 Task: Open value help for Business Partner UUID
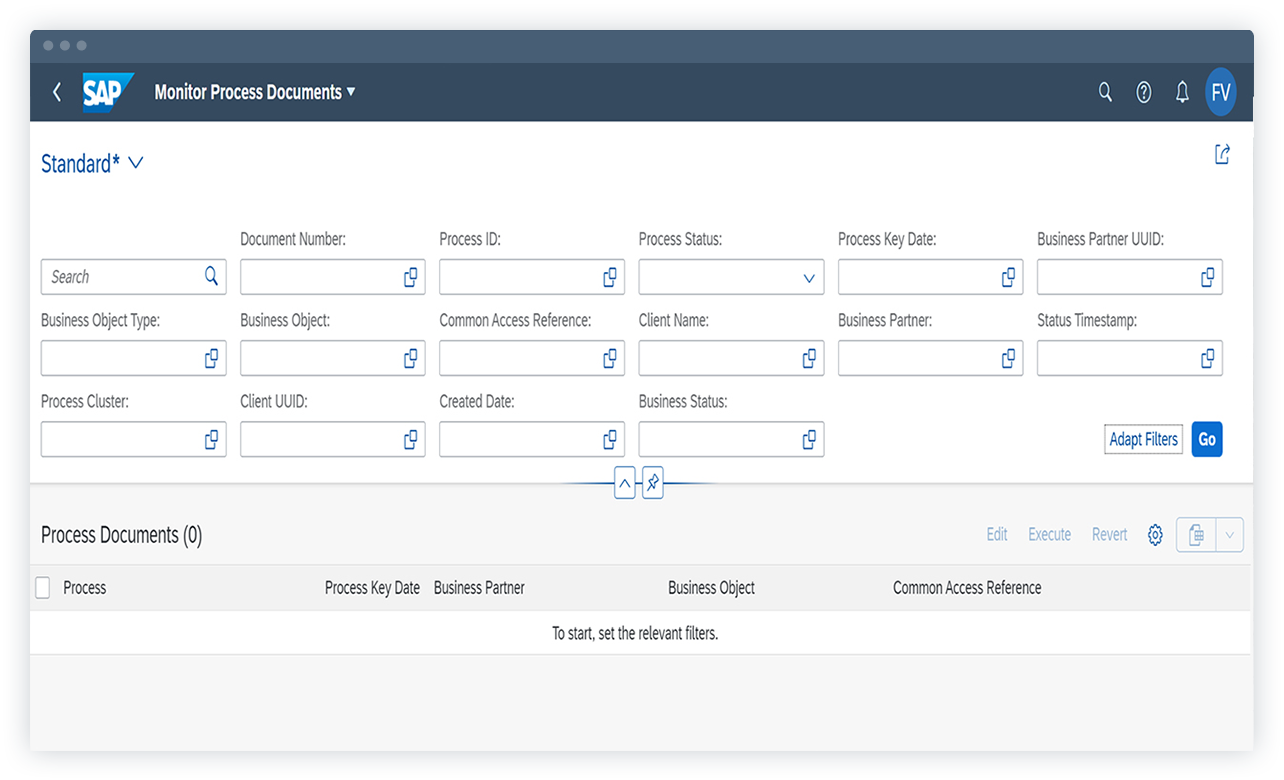pyautogui.click(x=1208, y=277)
